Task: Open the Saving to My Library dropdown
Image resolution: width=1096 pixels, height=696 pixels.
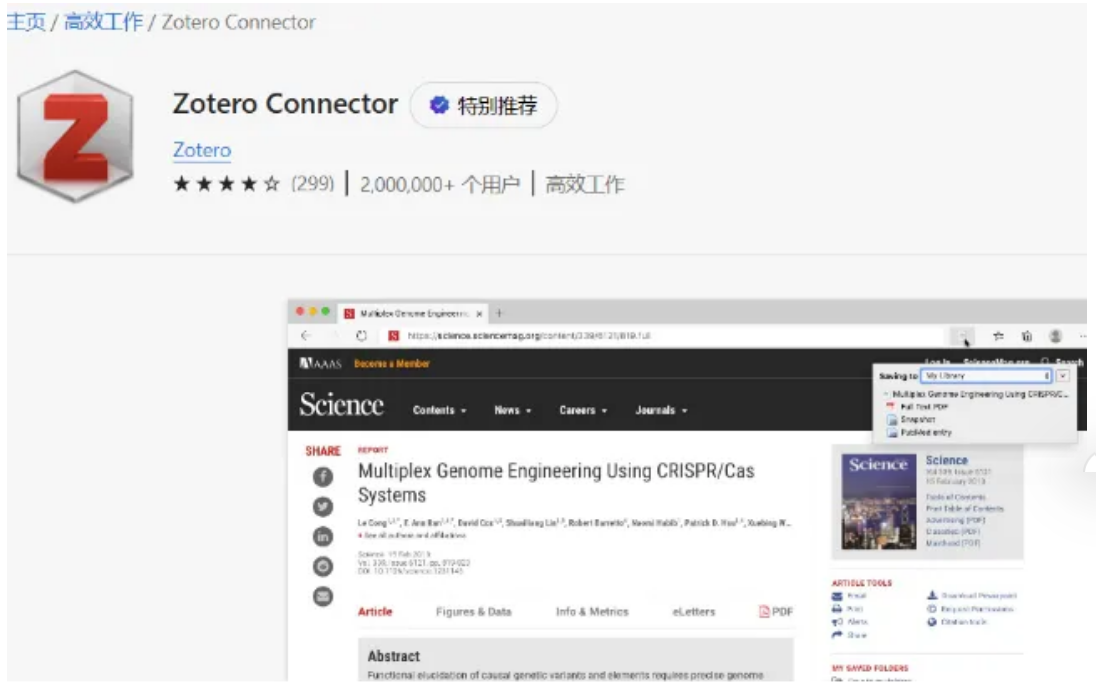Action: point(987,376)
